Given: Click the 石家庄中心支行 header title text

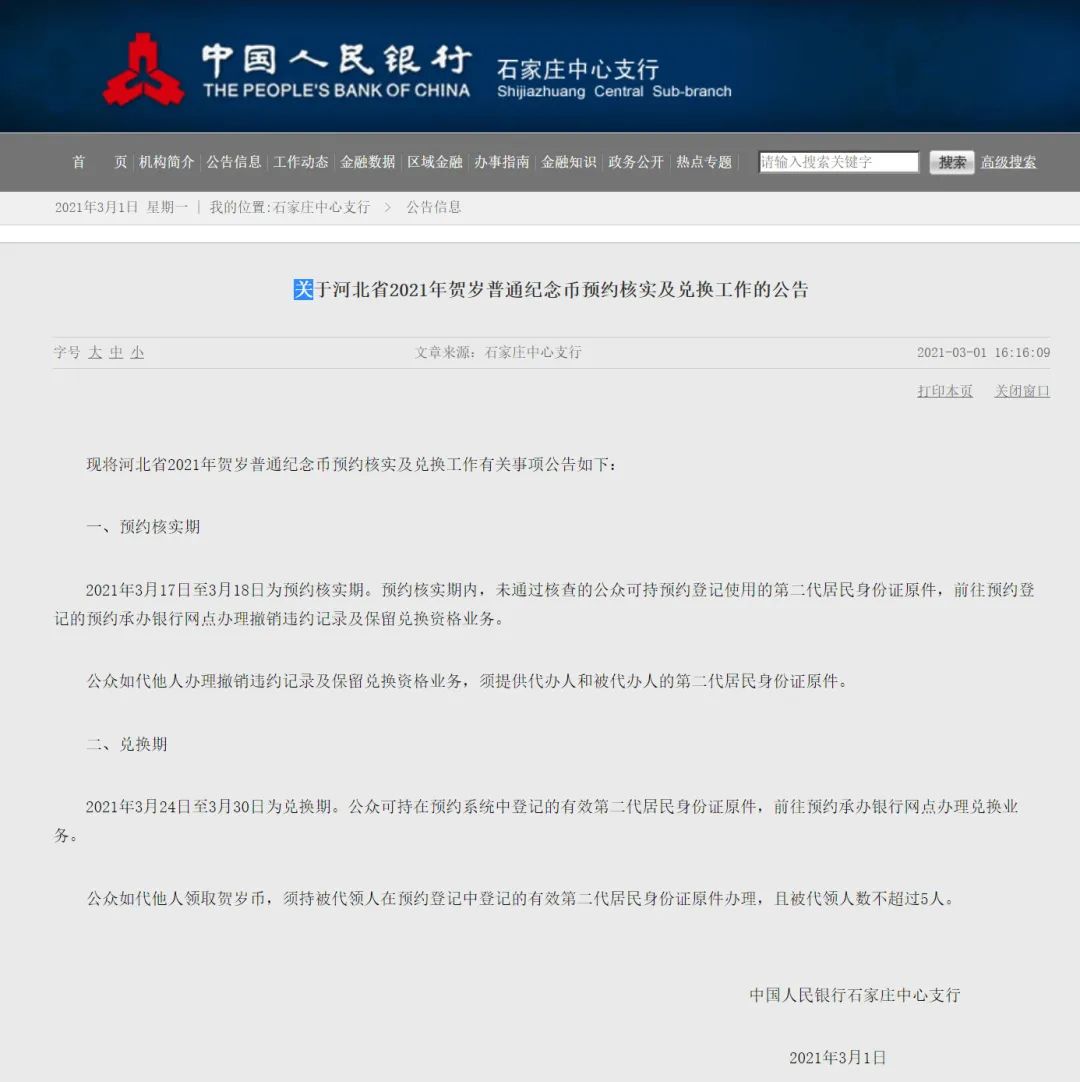Looking at the screenshot, I should 578,69.
